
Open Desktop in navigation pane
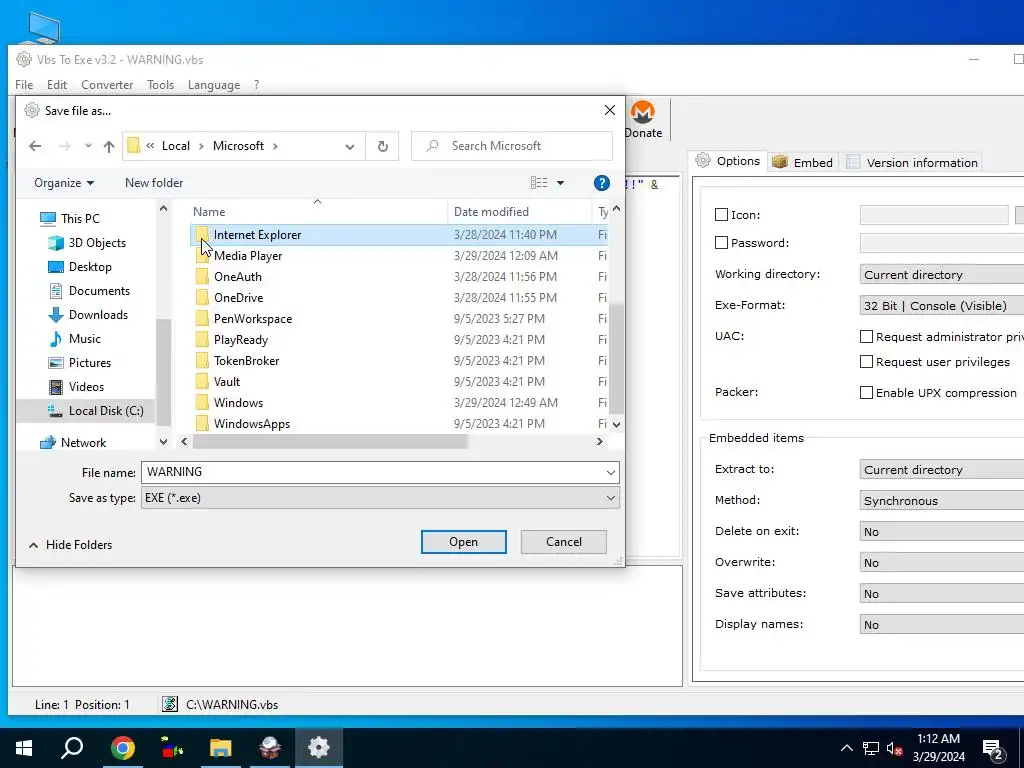(90, 267)
